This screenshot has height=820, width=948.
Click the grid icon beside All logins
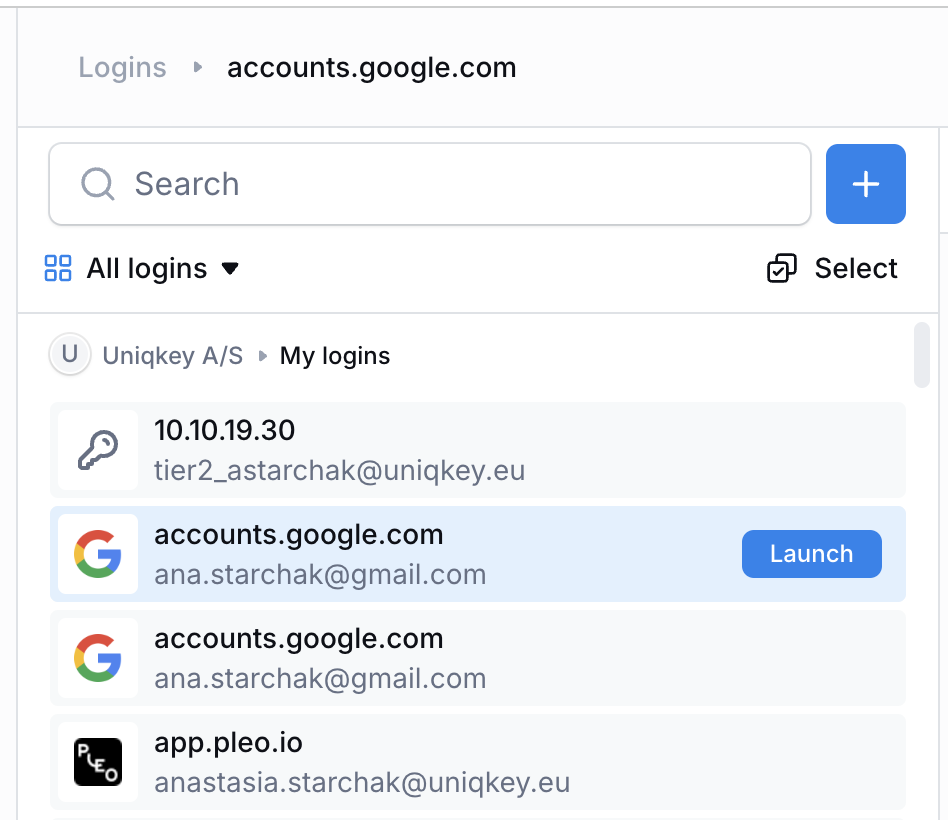(x=58, y=268)
